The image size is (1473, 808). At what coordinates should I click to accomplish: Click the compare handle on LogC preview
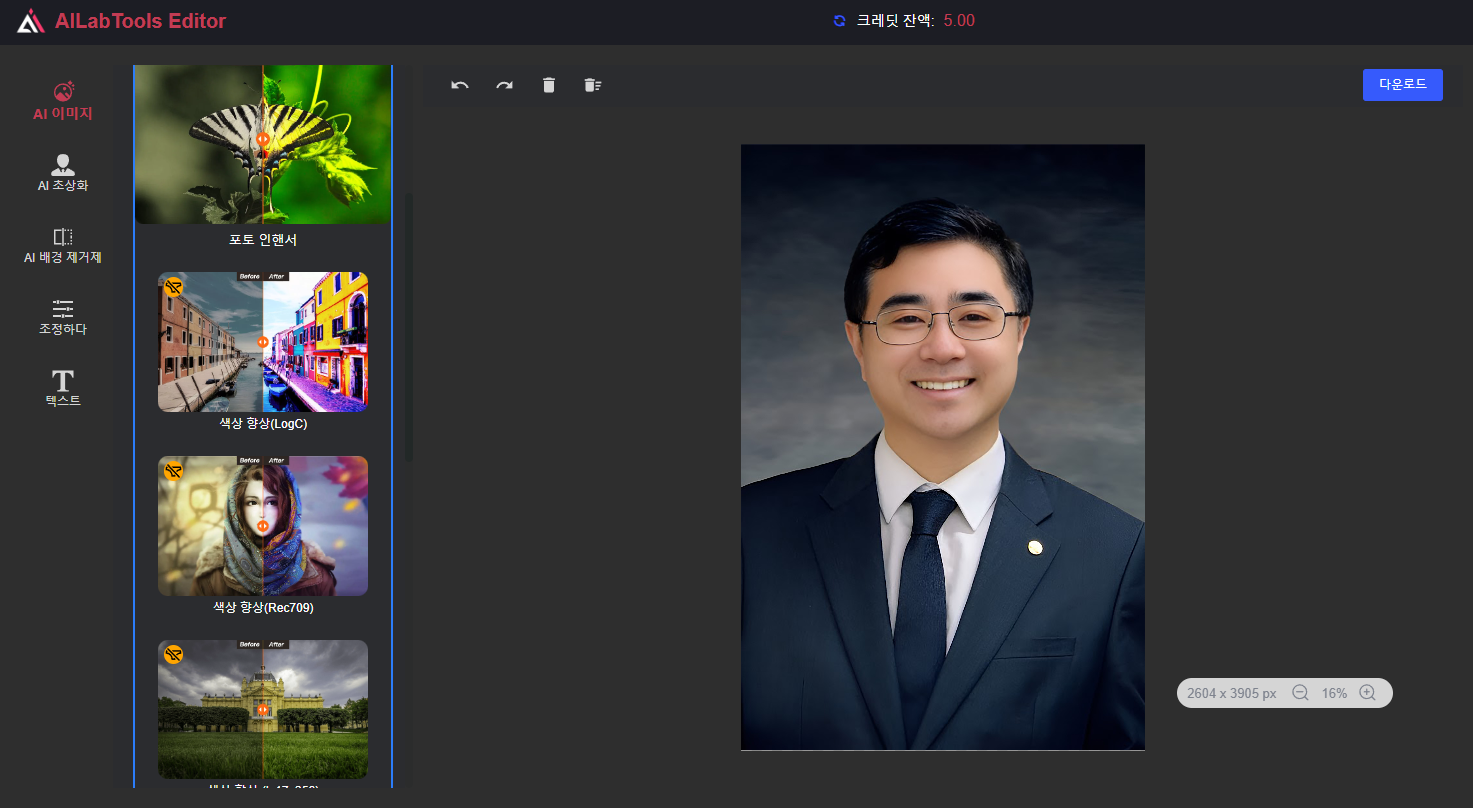[x=263, y=341]
